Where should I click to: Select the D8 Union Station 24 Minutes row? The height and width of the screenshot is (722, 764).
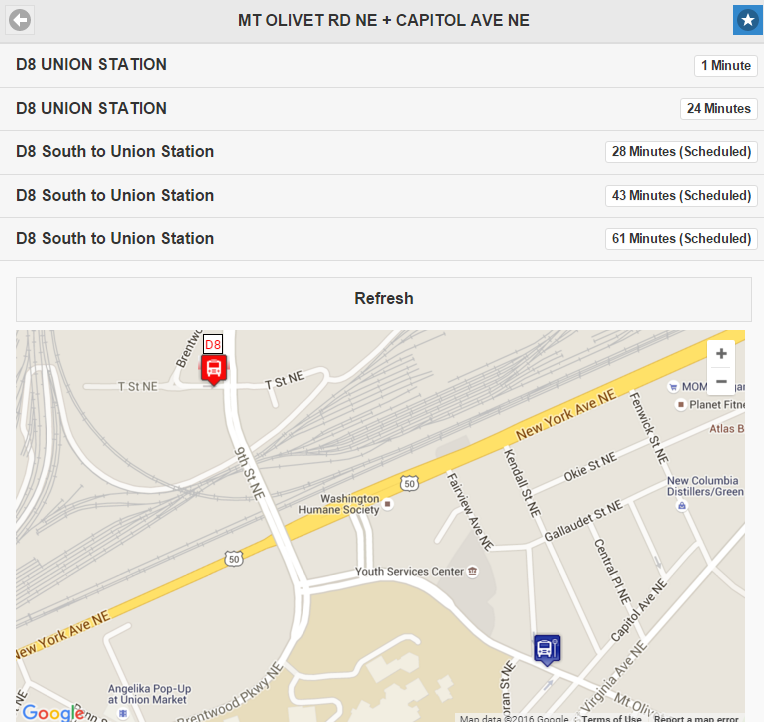382,109
